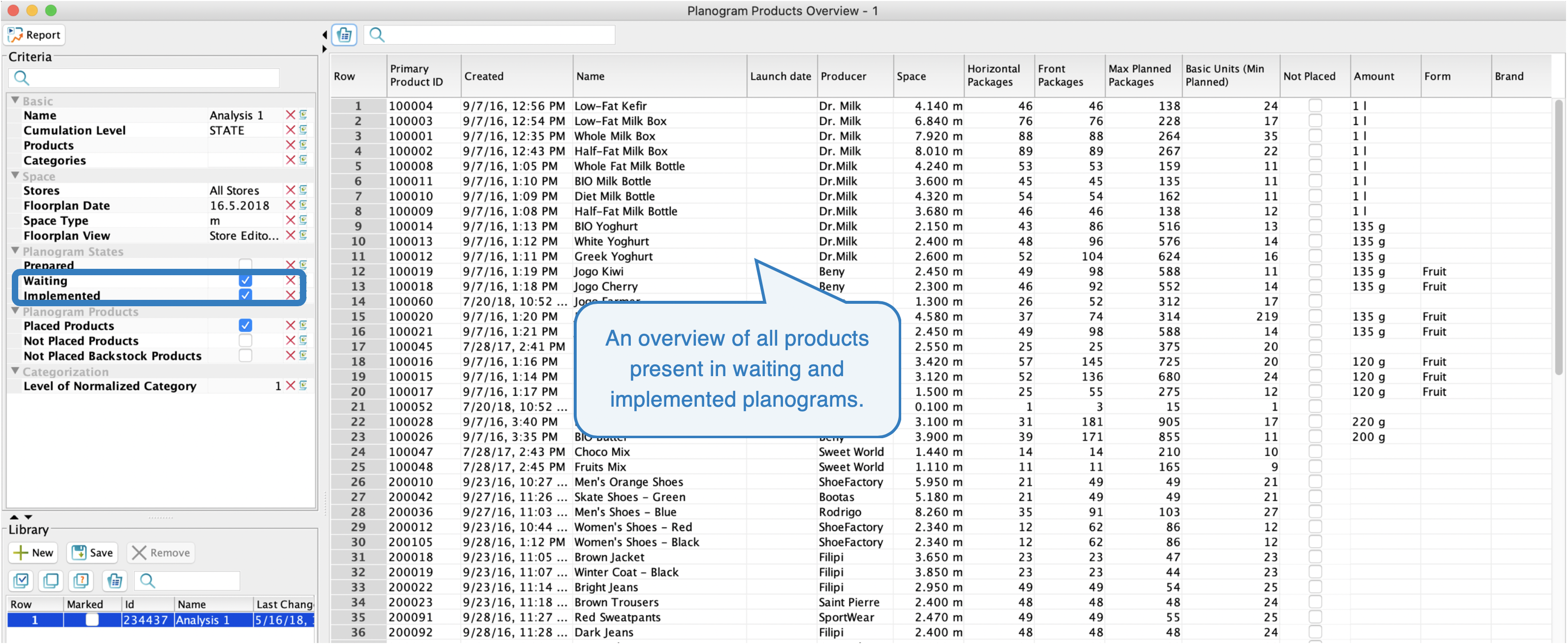
Task: Collapse the Categorization criteria group
Action: [x=15, y=371]
